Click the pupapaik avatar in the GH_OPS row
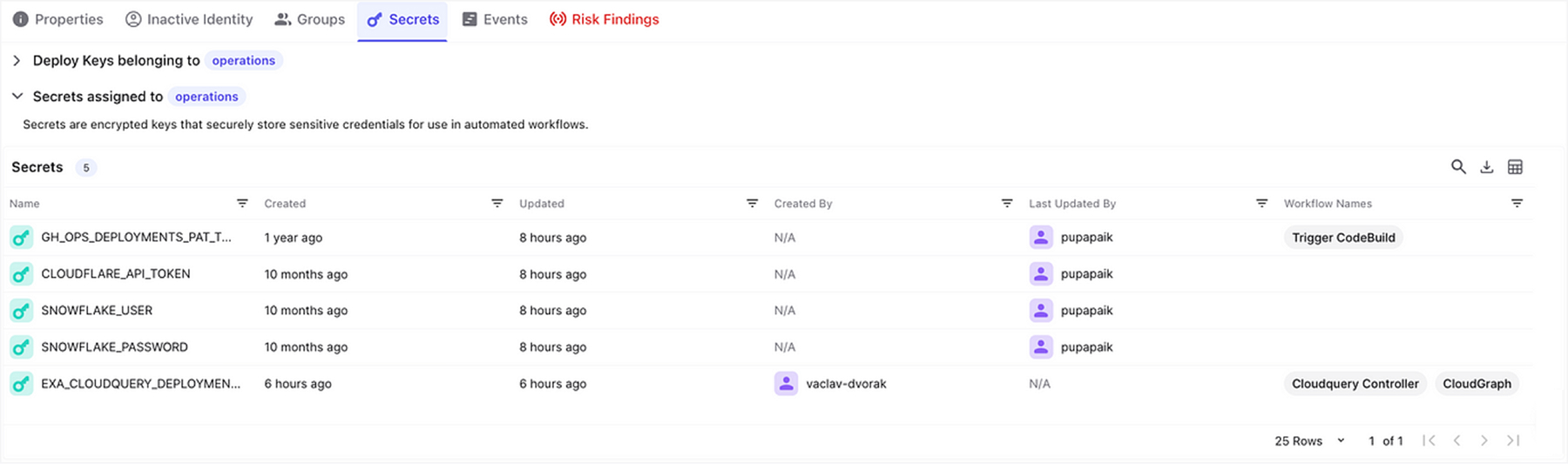1568x464 pixels. pyautogui.click(x=1041, y=237)
